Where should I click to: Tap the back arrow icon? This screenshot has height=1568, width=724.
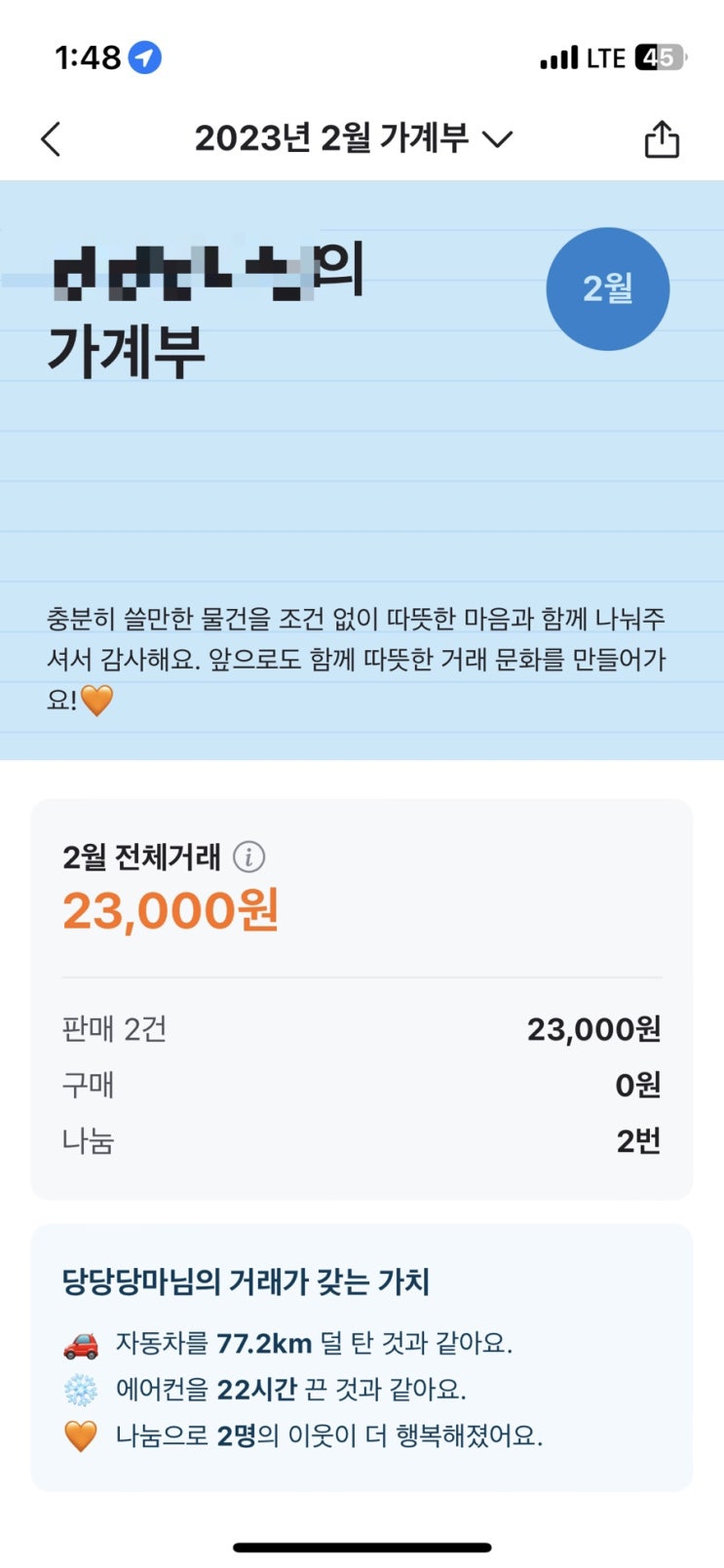click(x=52, y=139)
